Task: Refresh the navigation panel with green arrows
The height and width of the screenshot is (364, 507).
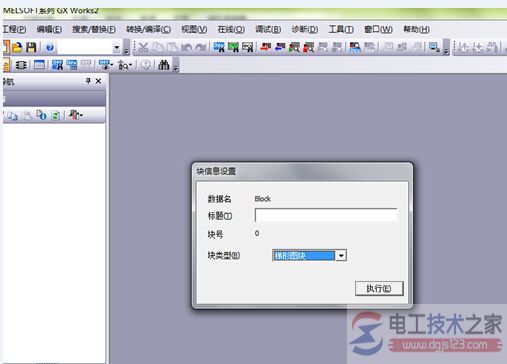Action: pos(55,116)
